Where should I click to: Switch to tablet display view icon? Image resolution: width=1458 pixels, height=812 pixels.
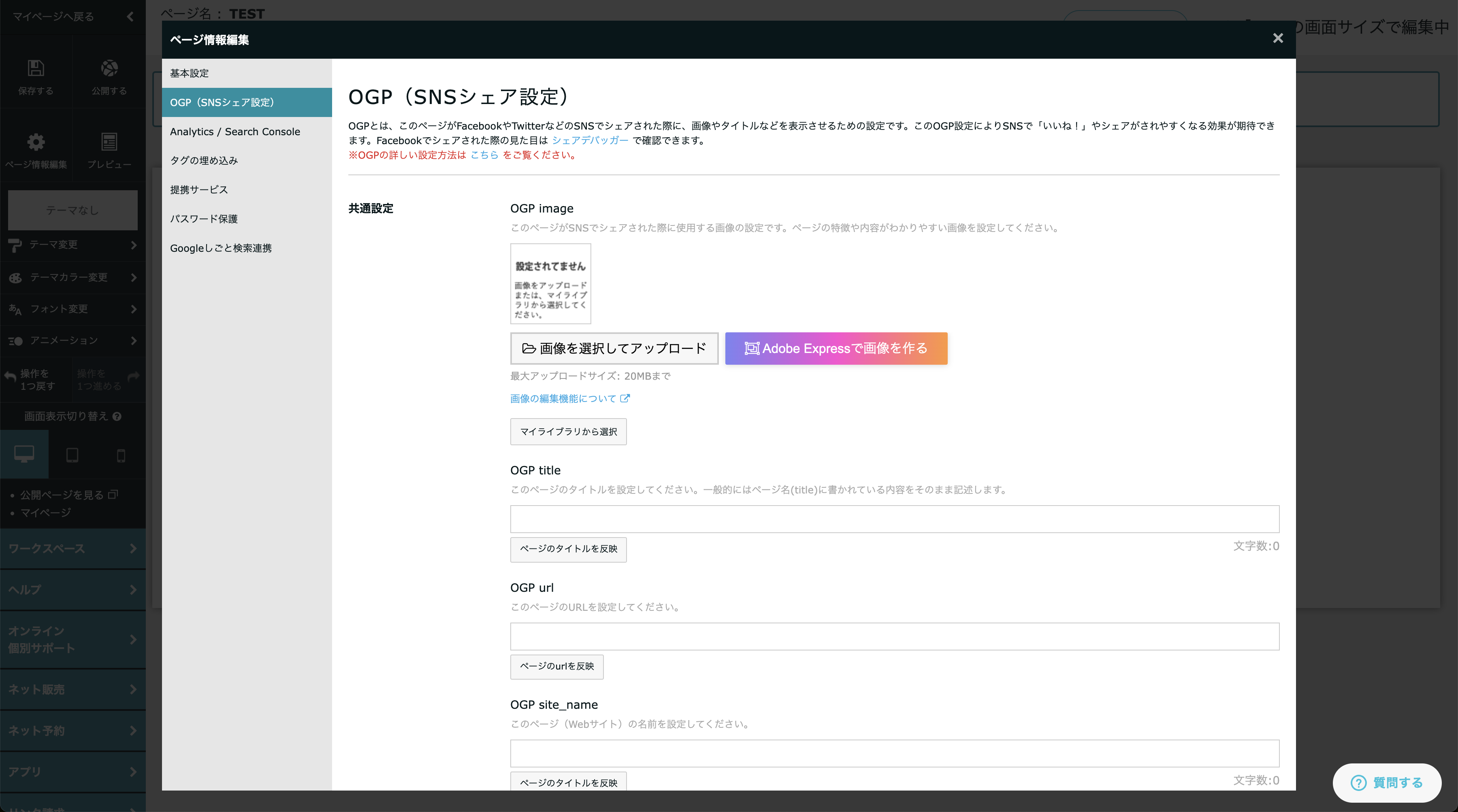72,455
